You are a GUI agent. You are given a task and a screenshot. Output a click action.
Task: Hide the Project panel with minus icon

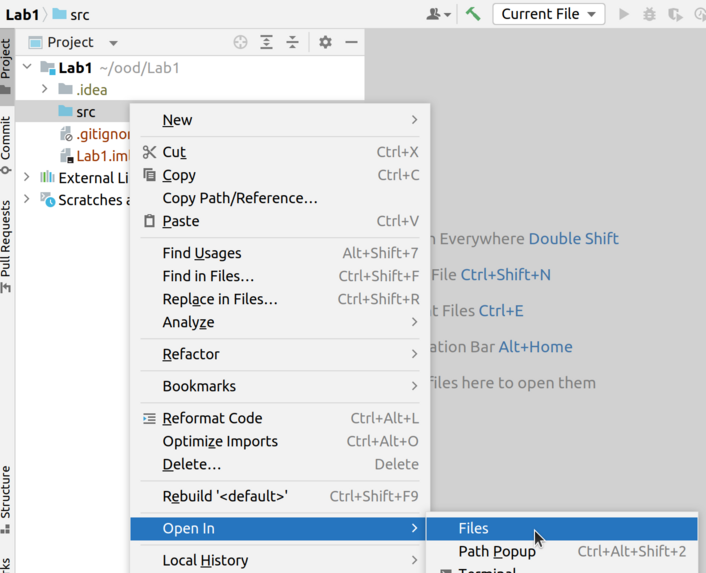pyautogui.click(x=351, y=43)
